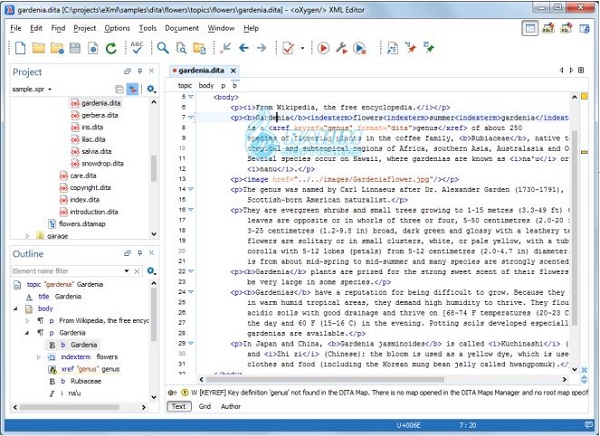600x436 pixels.
Task: Click the Apply Transformation Scenario play icon
Action: (x=323, y=48)
